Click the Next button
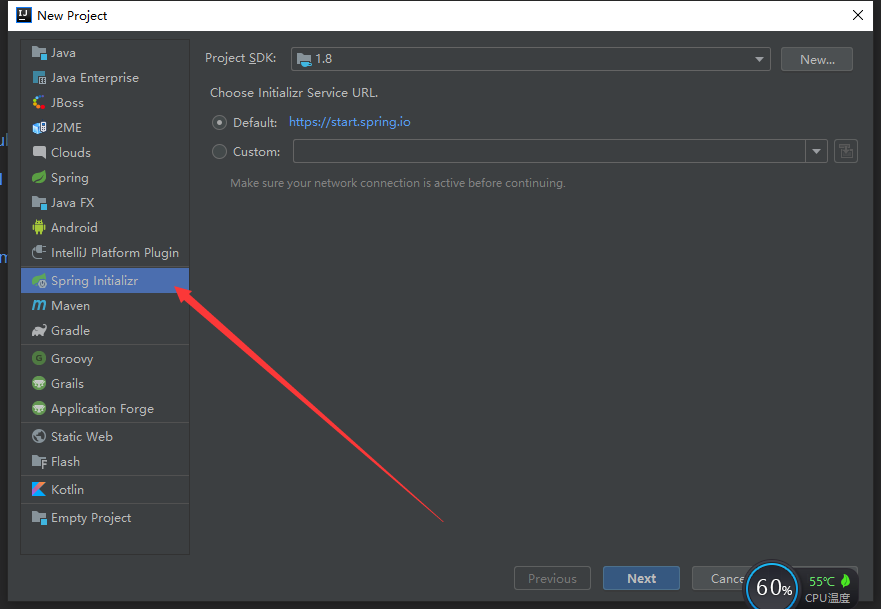The image size is (881, 609). 641,578
